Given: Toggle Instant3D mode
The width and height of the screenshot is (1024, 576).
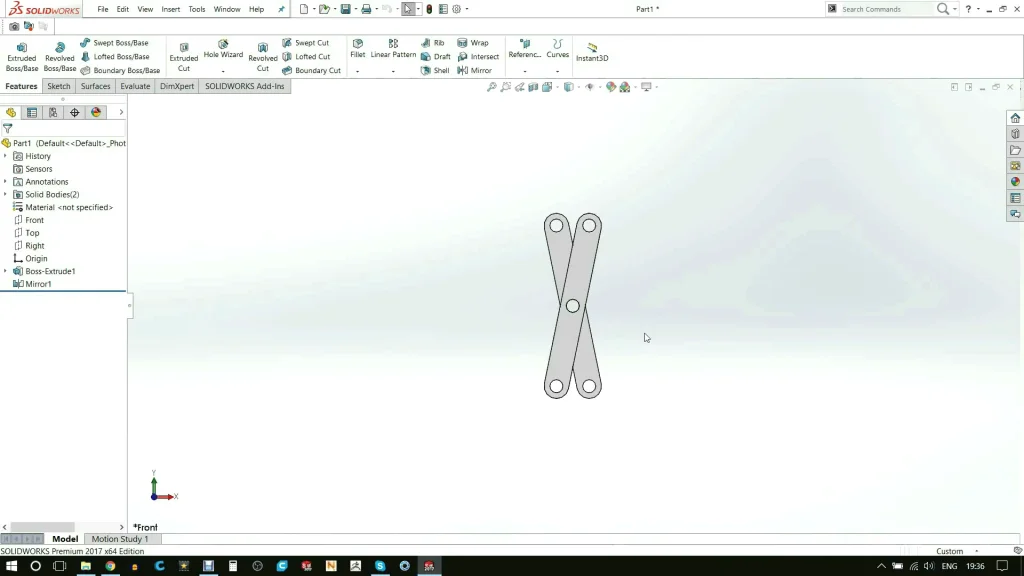Looking at the screenshot, I should click(x=592, y=52).
